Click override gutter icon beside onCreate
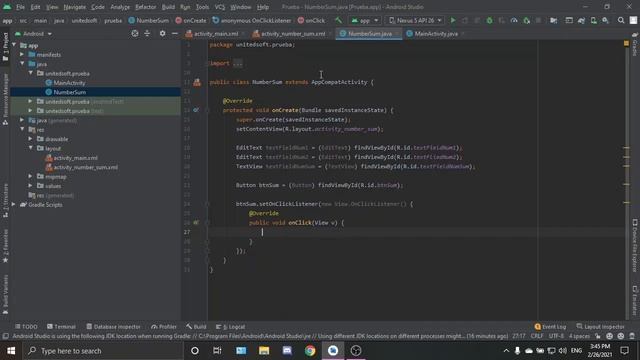 pyautogui.click(x=196, y=110)
